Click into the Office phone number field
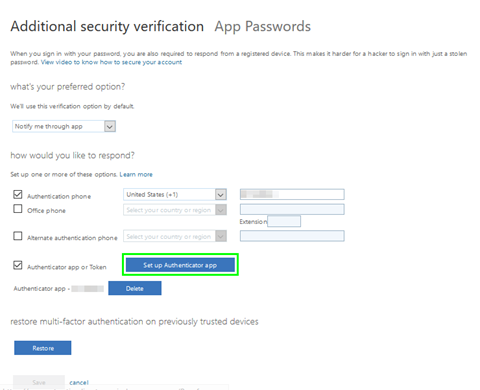 [x=292, y=209]
